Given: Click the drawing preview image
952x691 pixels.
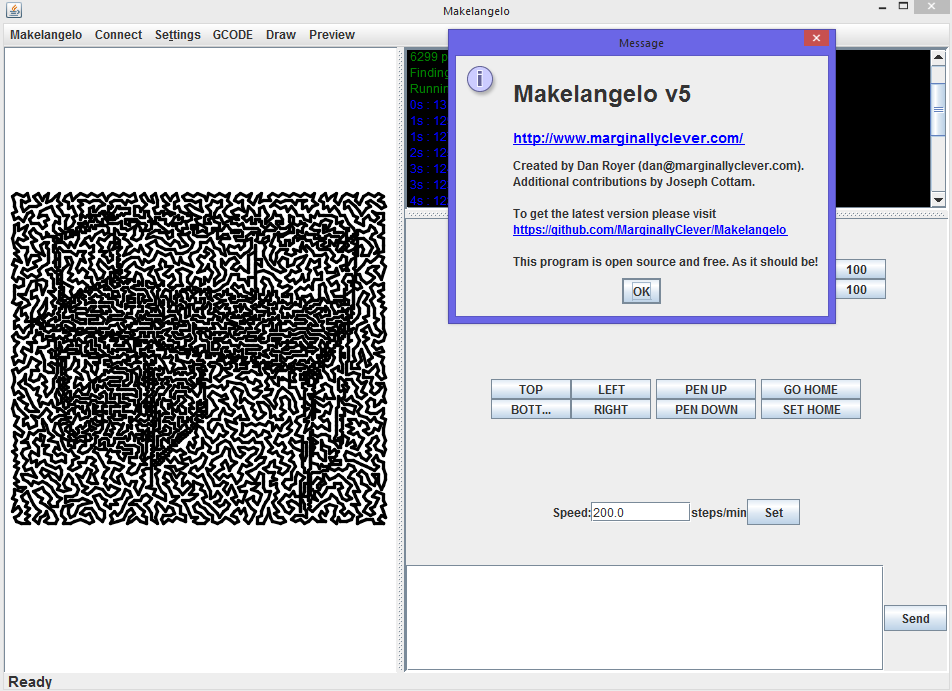Looking at the screenshot, I should [x=199, y=358].
